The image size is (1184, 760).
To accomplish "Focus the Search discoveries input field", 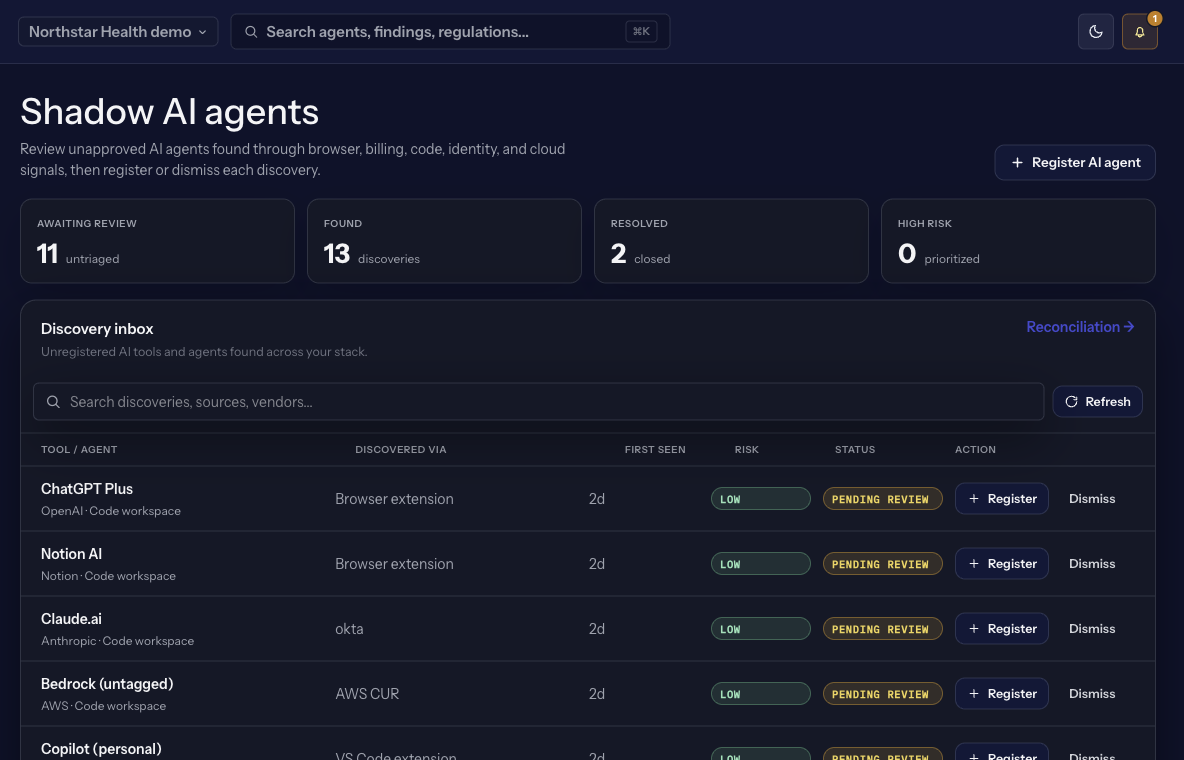I will [x=538, y=402].
